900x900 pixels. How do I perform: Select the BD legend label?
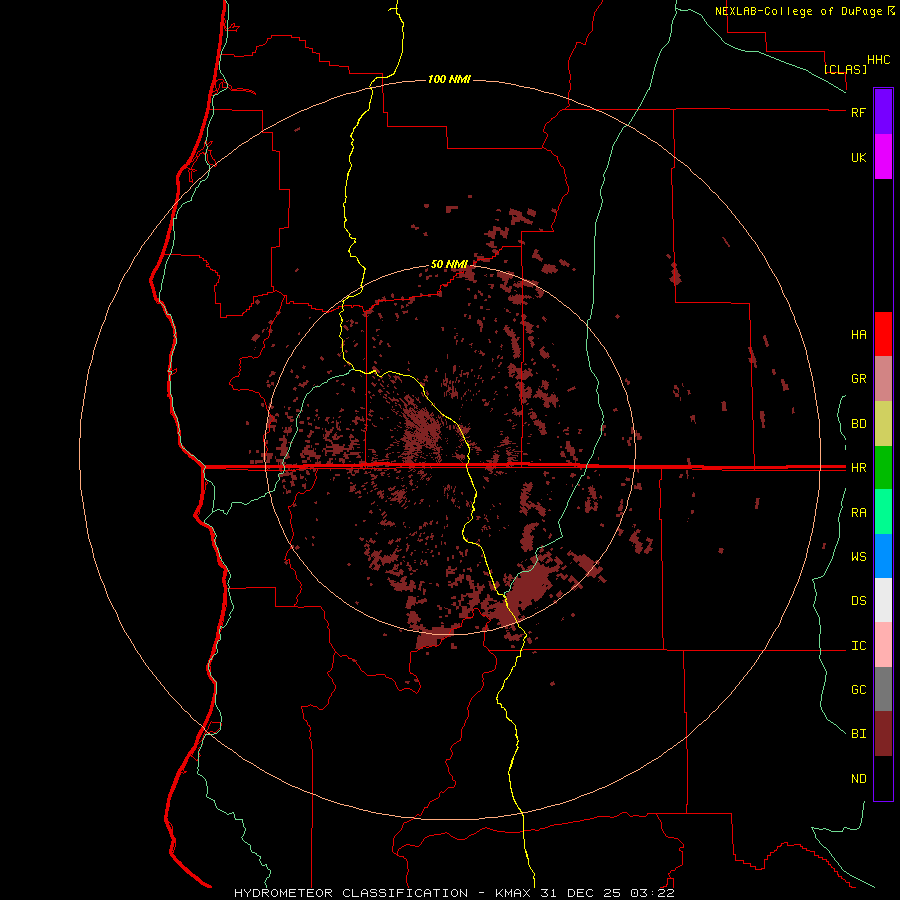(x=858, y=424)
